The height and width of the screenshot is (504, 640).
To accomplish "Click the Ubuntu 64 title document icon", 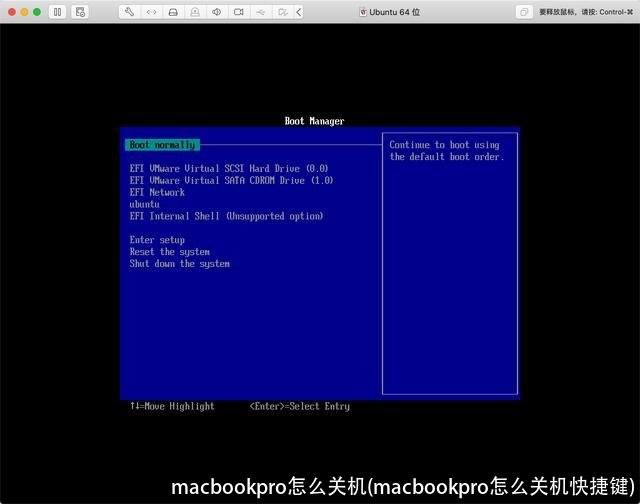I will [x=362, y=12].
